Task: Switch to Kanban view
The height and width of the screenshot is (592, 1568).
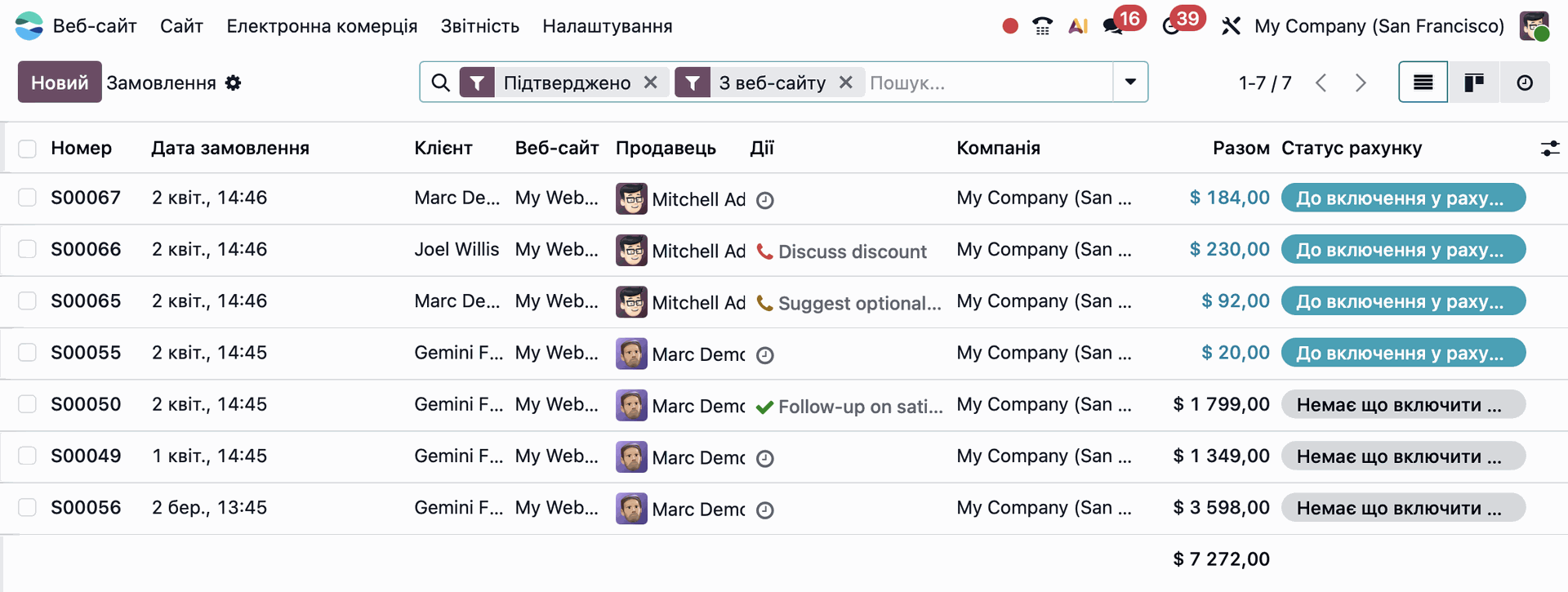Action: [x=1473, y=82]
